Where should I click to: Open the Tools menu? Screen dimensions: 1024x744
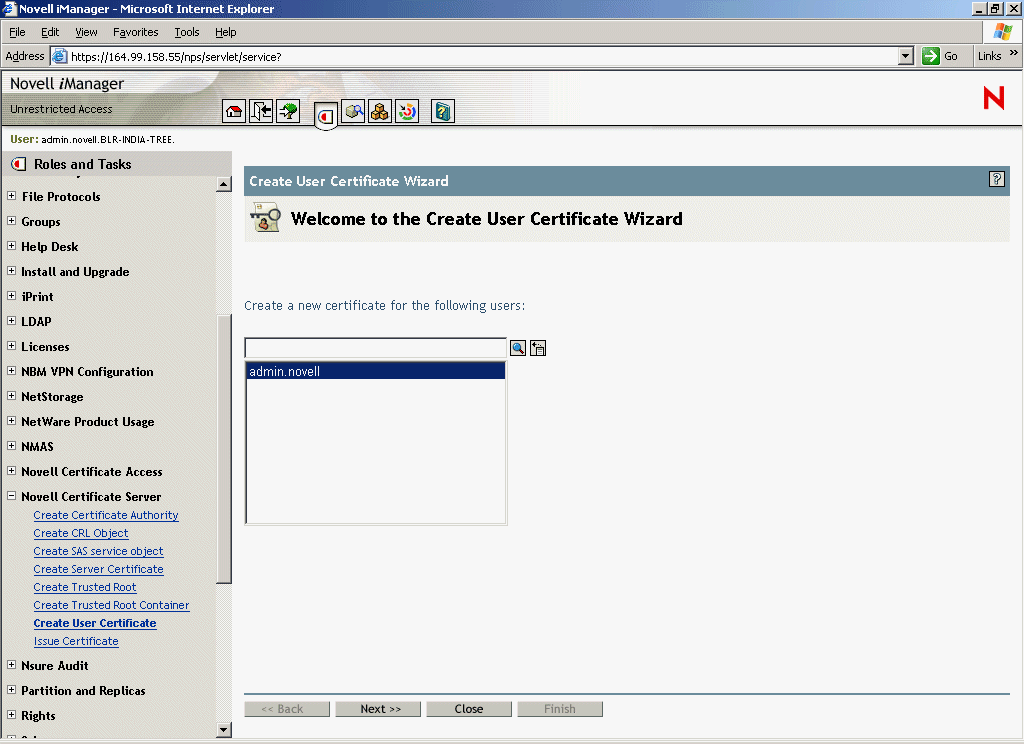coord(187,32)
